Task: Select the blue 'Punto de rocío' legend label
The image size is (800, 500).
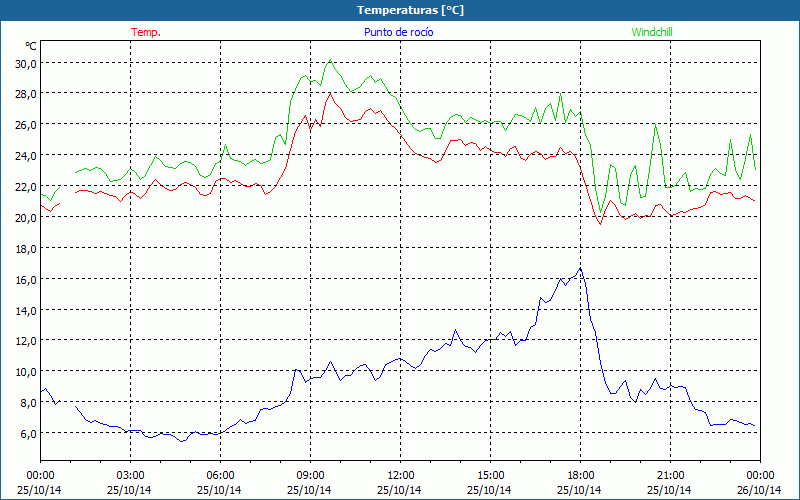Action: click(x=398, y=32)
